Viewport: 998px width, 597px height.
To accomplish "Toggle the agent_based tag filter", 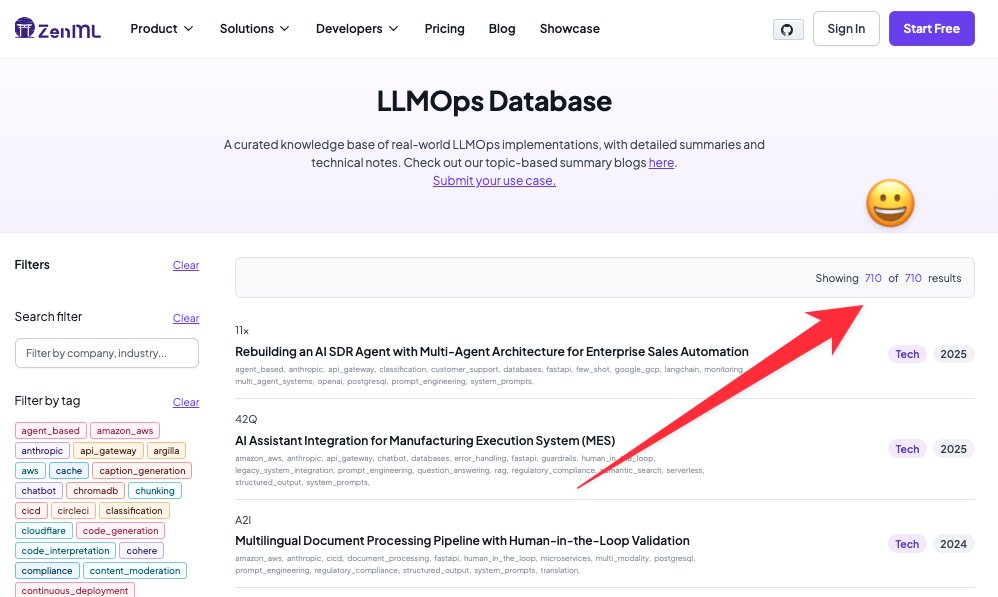I will [50, 431].
